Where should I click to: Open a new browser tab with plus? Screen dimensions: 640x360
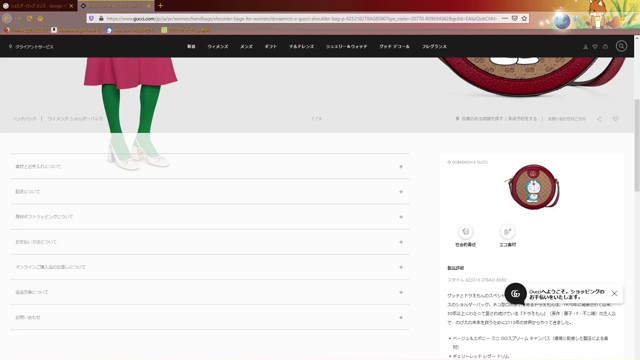tap(160, 6)
